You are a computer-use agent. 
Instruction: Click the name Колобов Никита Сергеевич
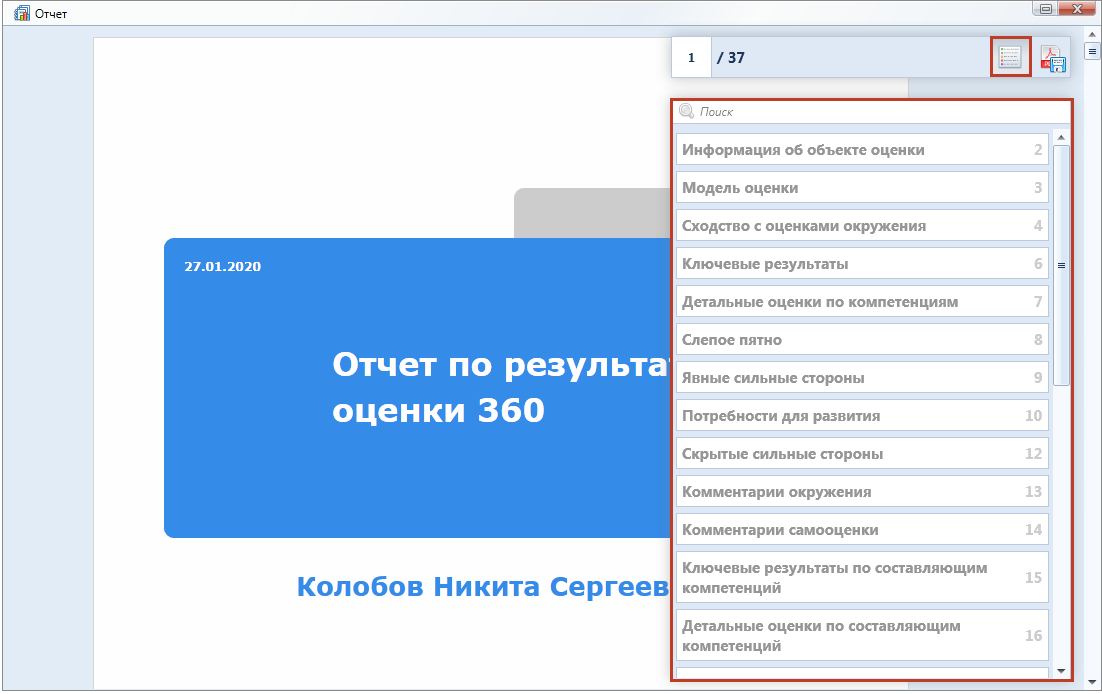pos(483,586)
